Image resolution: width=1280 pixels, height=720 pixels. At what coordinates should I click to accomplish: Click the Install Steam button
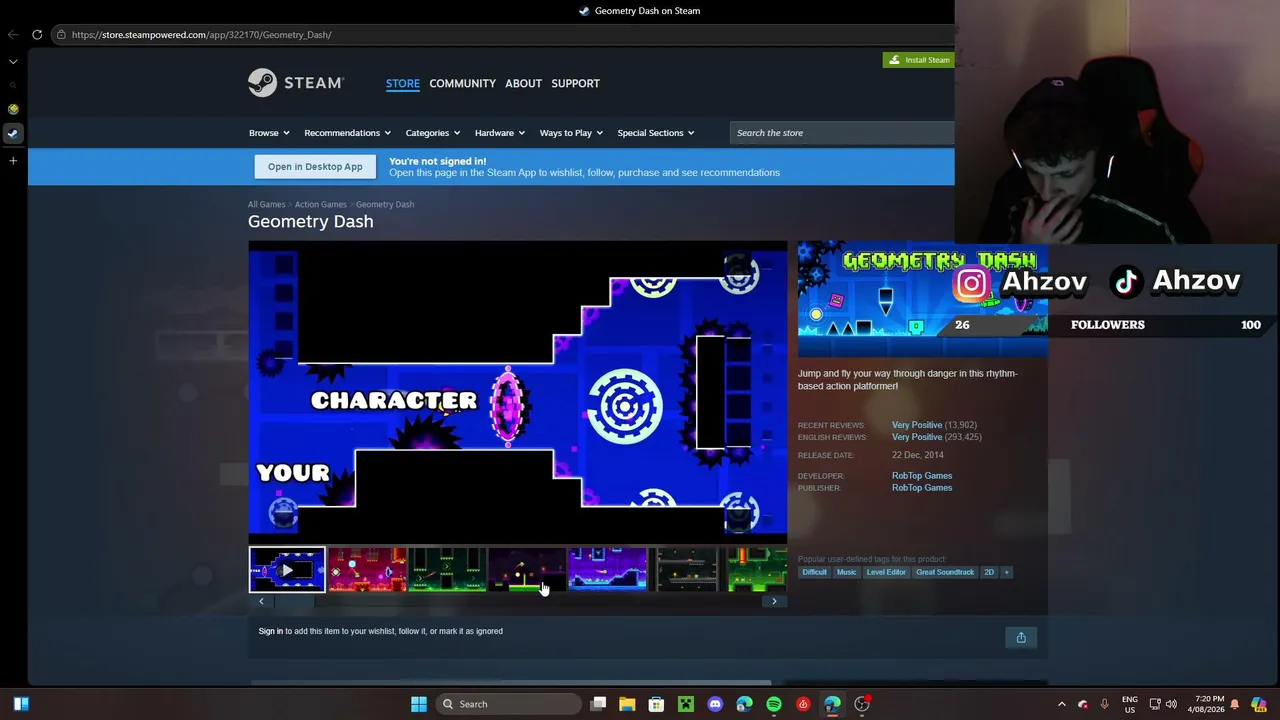[919, 60]
